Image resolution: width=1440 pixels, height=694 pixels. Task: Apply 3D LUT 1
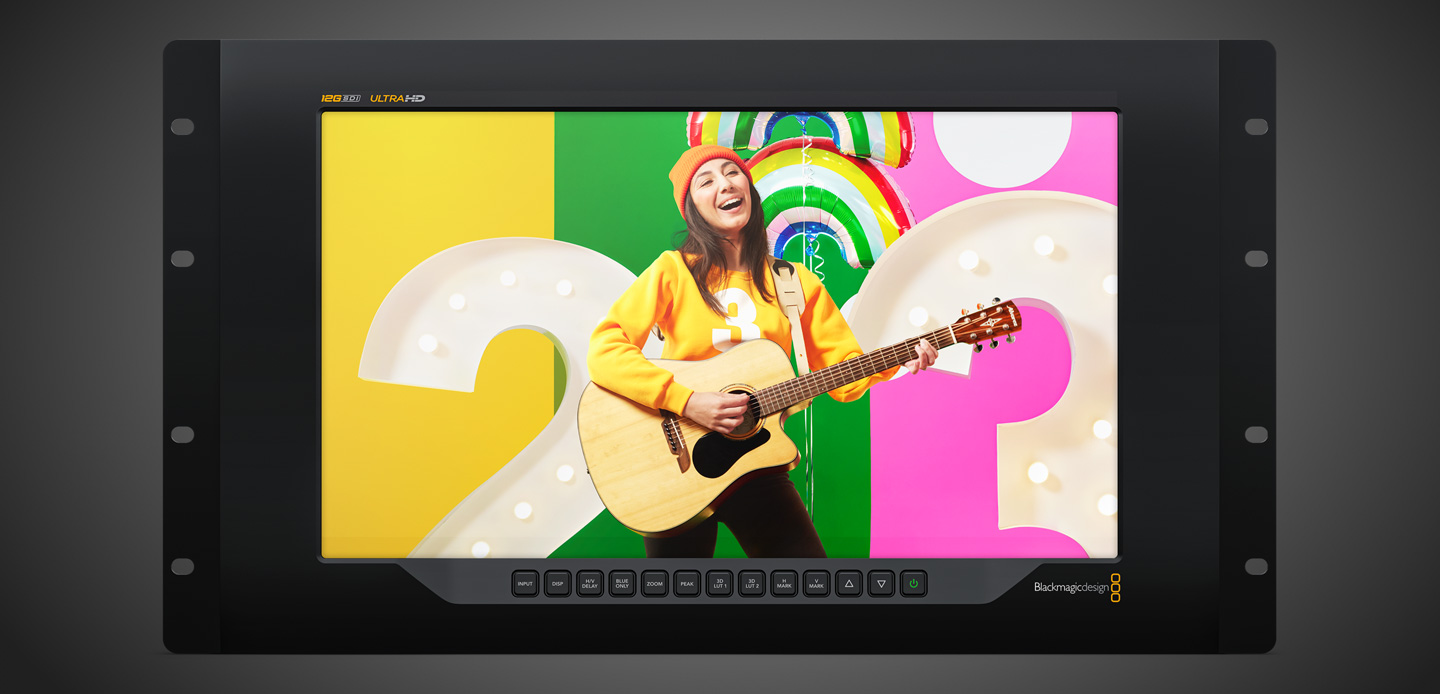pyautogui.click(x=720, y=583)
